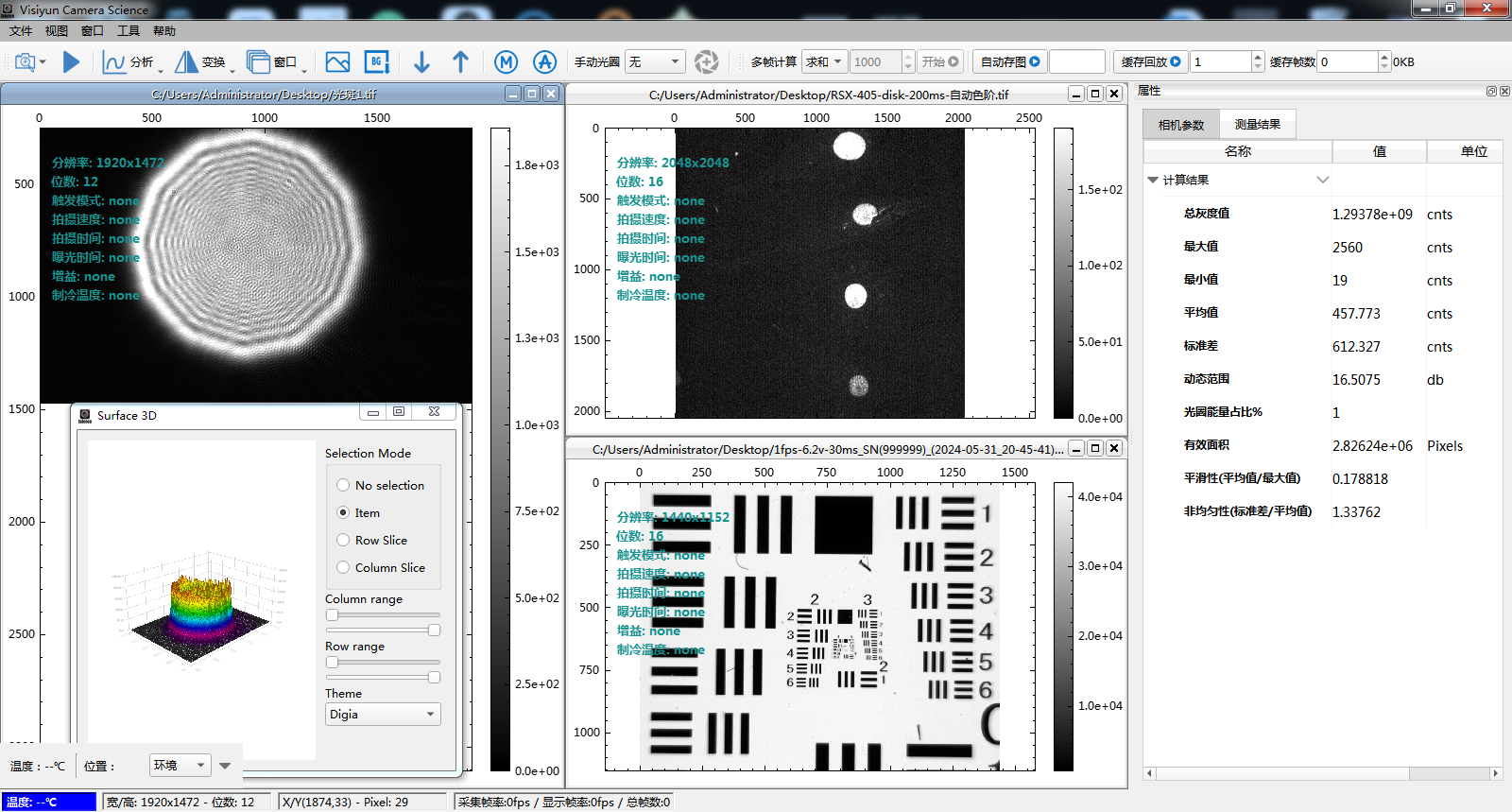Select the Item radio button
Image resolution: width=1512 pixels, height=812 pixels.
[x=343, y=512]
